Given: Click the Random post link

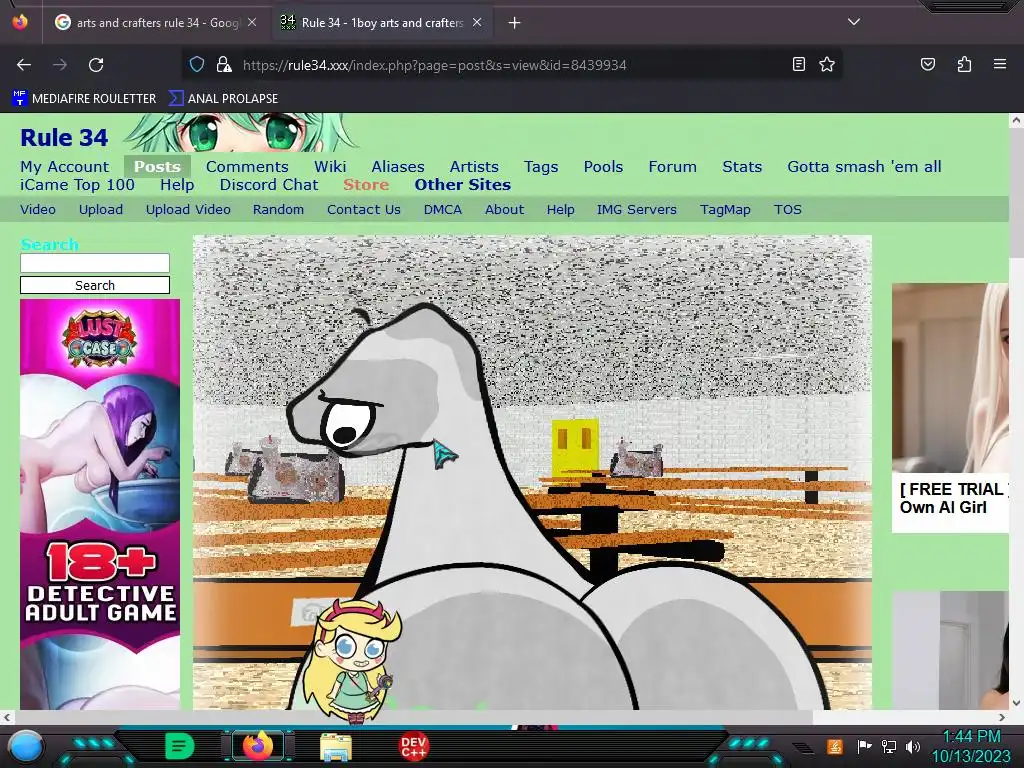Looking at the screenshot, I should 278,210.
